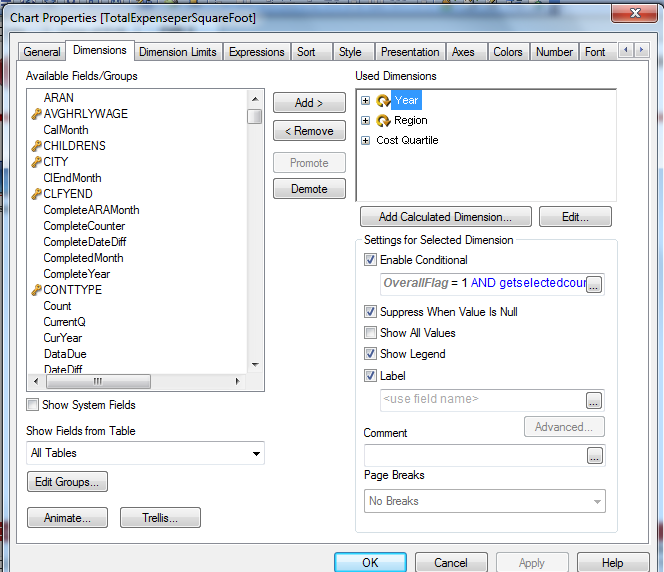This screenshot has height=572, width=664.
Task: Click the Demote button
Action: click(x=309, y=189)
